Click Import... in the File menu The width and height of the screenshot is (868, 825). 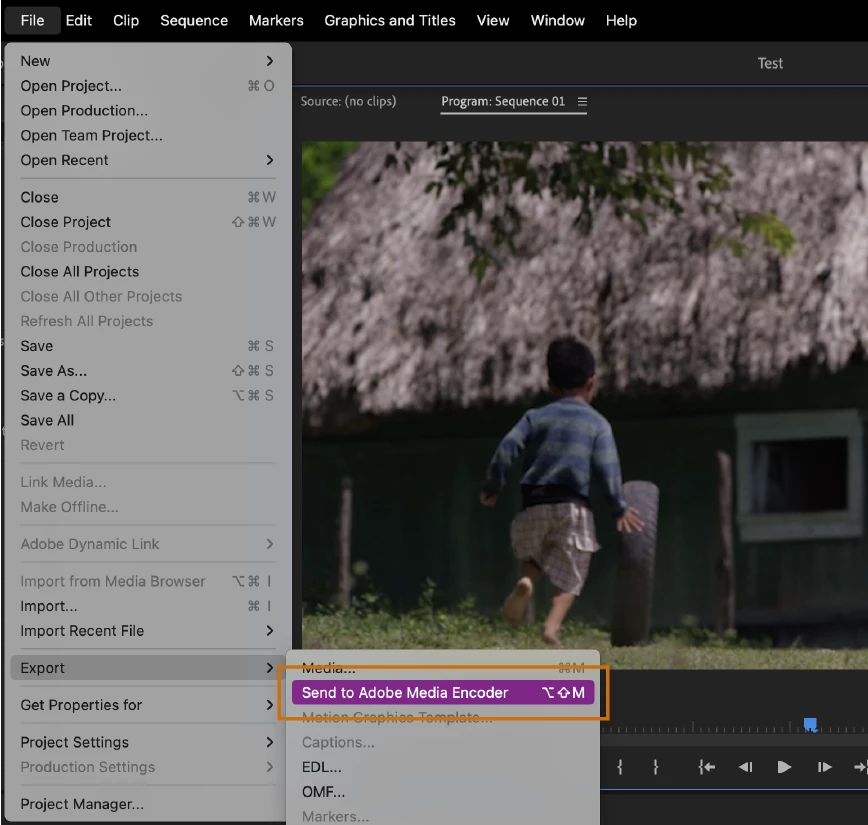(x=148, y=606)
